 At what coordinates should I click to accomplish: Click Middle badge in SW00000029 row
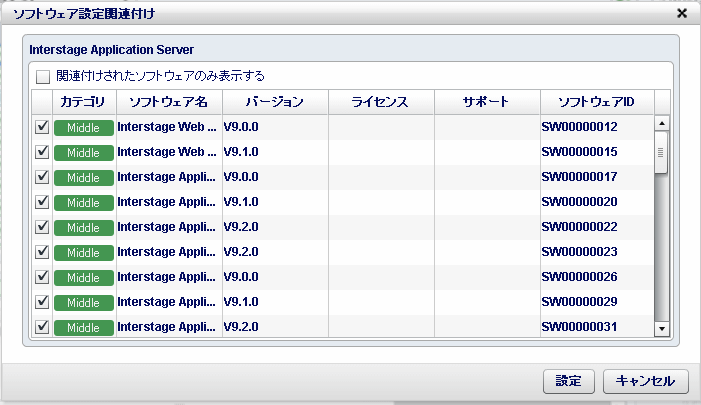(84, 303)
